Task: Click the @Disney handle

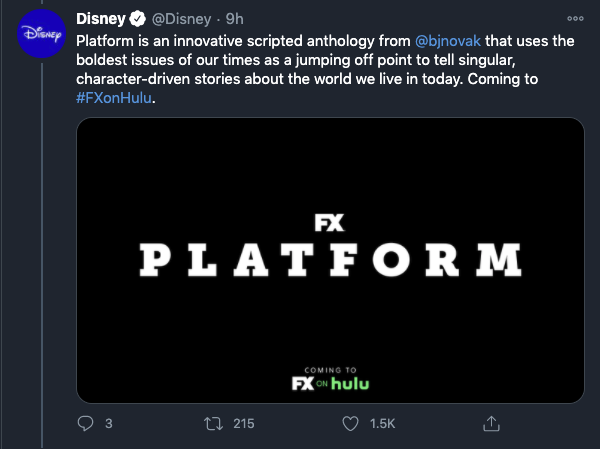Action: click(x=181, y=19)
